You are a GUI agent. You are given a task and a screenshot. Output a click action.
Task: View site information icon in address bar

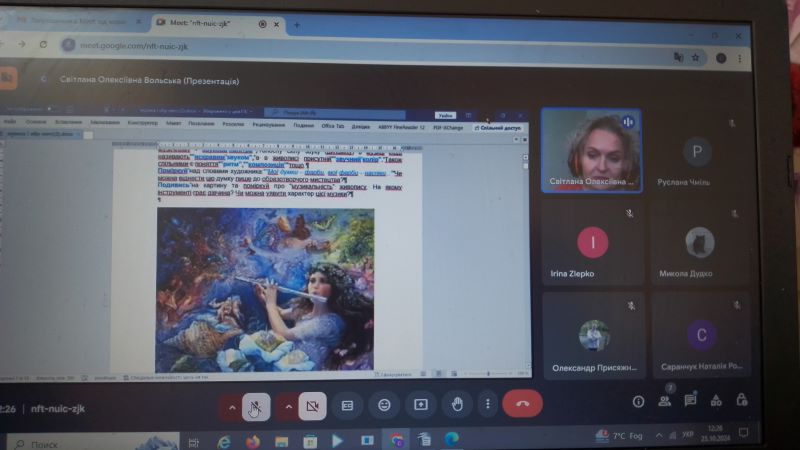coord(68,45)
